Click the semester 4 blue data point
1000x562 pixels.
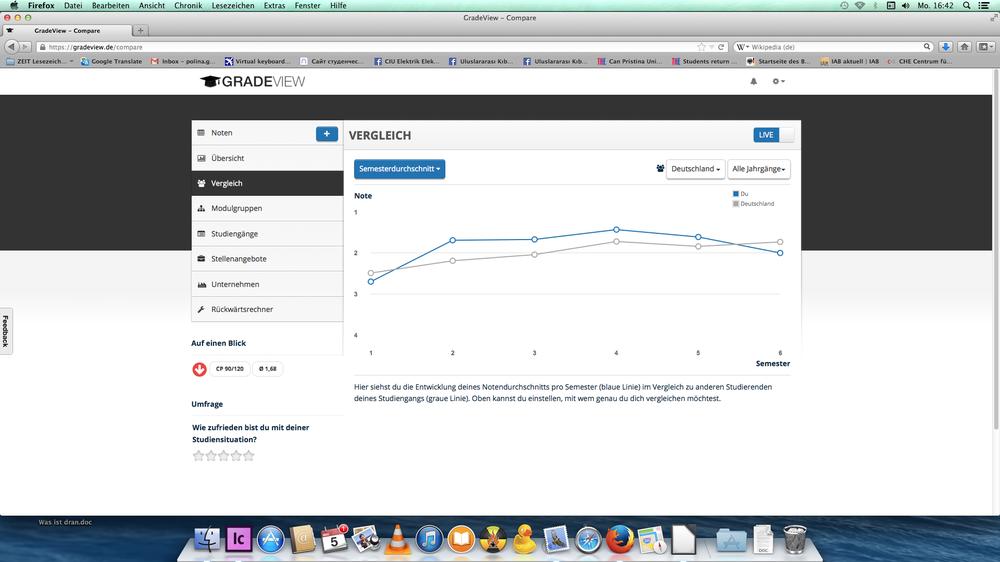(616, 230)
